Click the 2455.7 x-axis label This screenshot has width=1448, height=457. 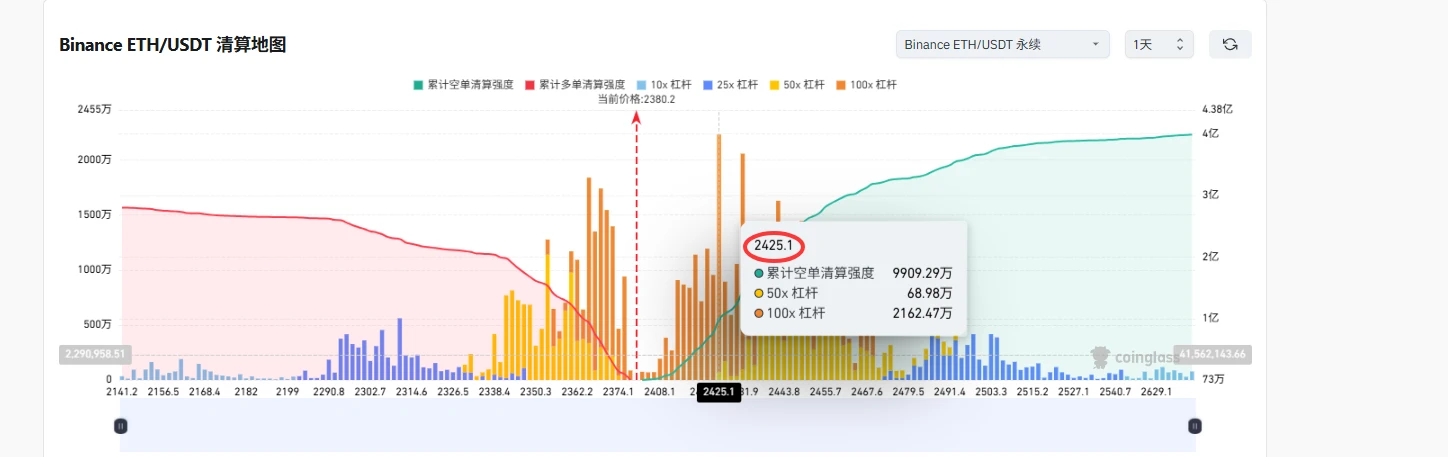[825, 392]
